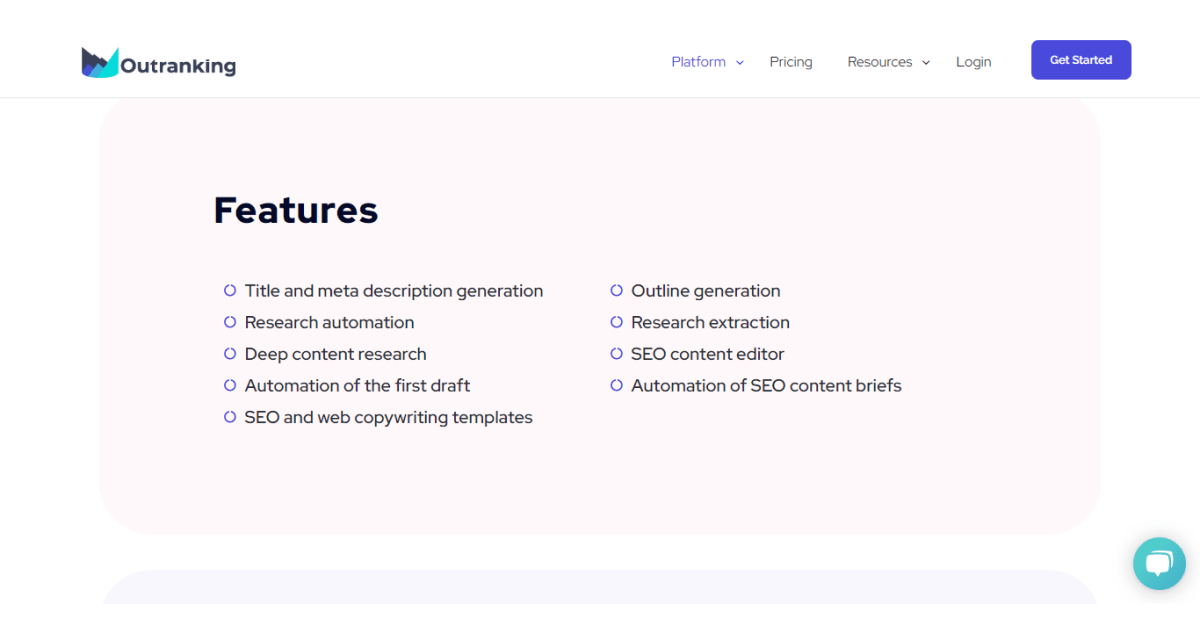Open the chat support widget
This screenshot has width=1200, height=630.
[x=1159, y=563]
